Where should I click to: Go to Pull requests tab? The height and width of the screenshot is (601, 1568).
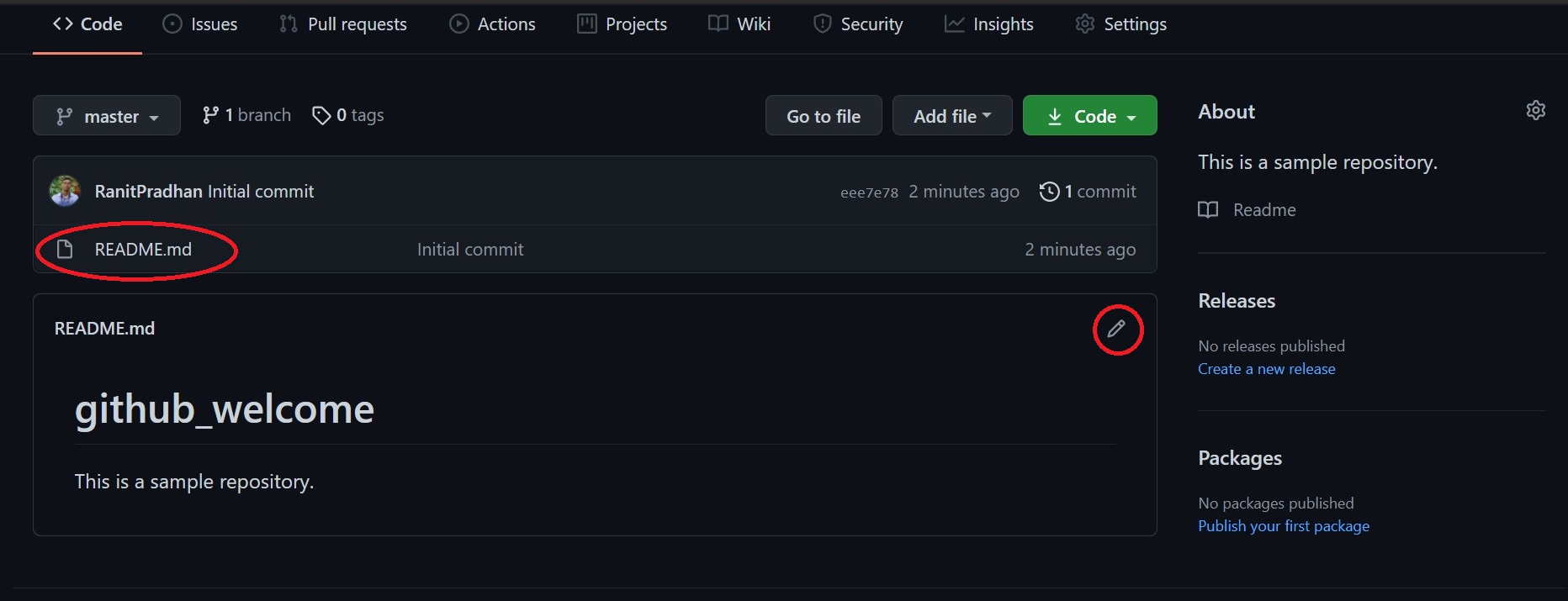(343, 24)
